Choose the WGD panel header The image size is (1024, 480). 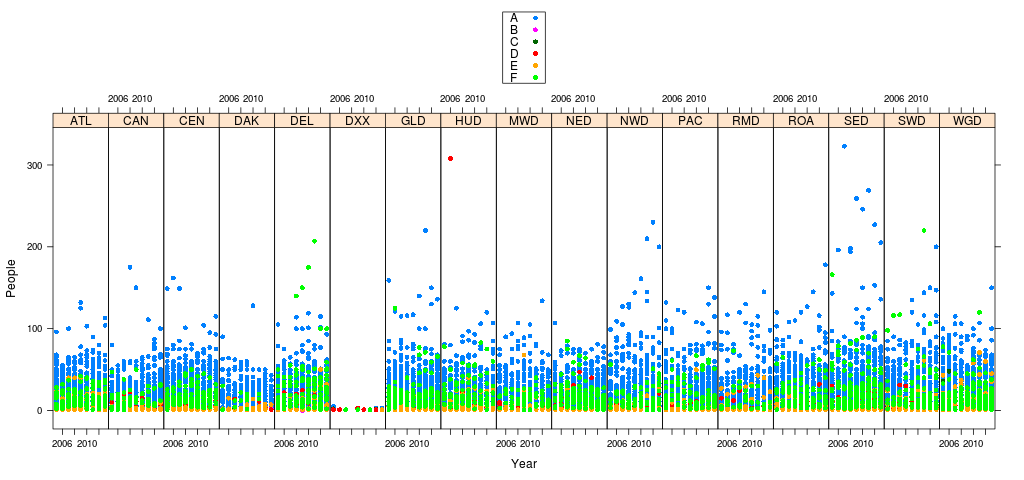tap(967, 121)
